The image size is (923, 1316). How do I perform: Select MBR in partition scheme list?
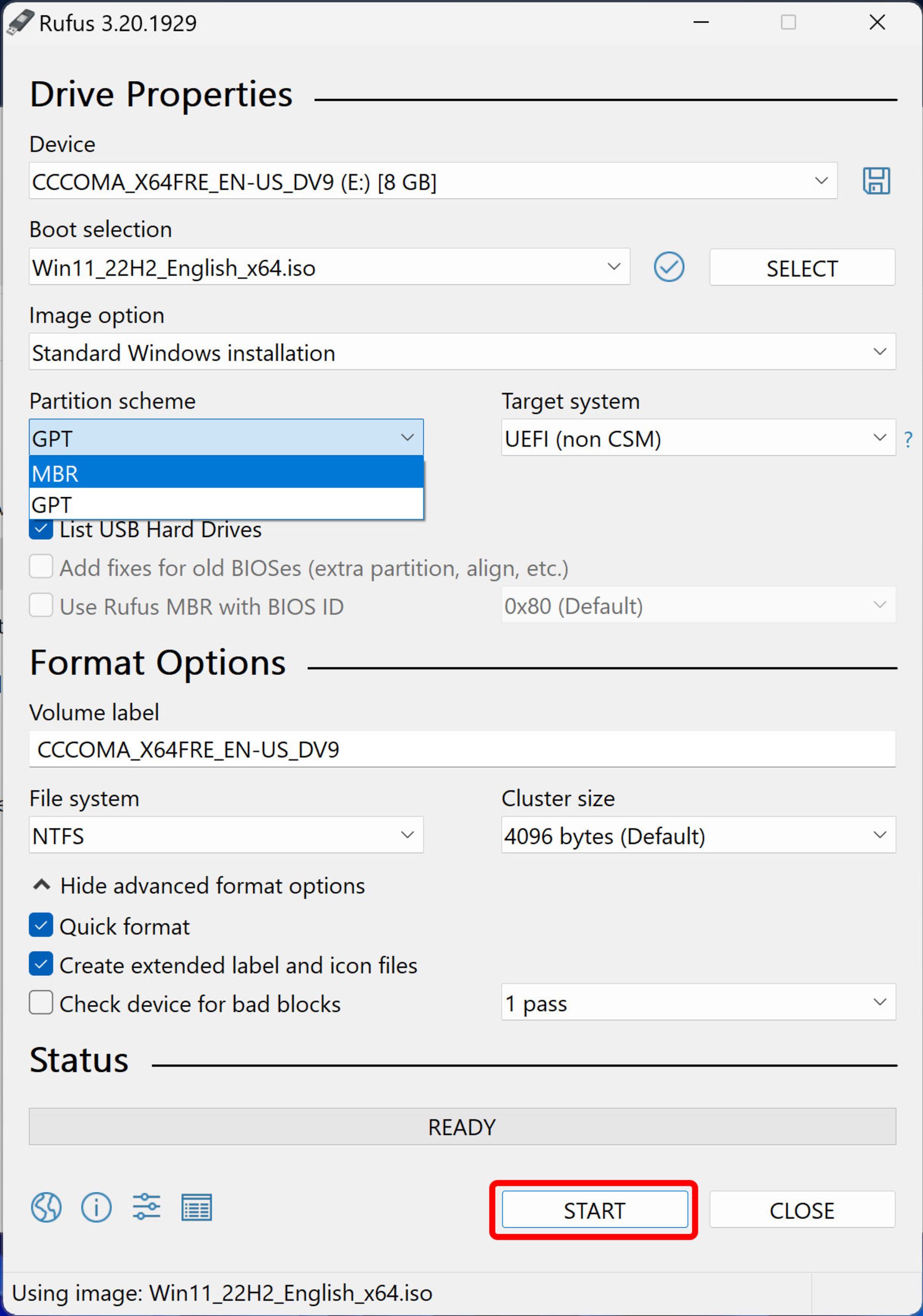point(226,472)
